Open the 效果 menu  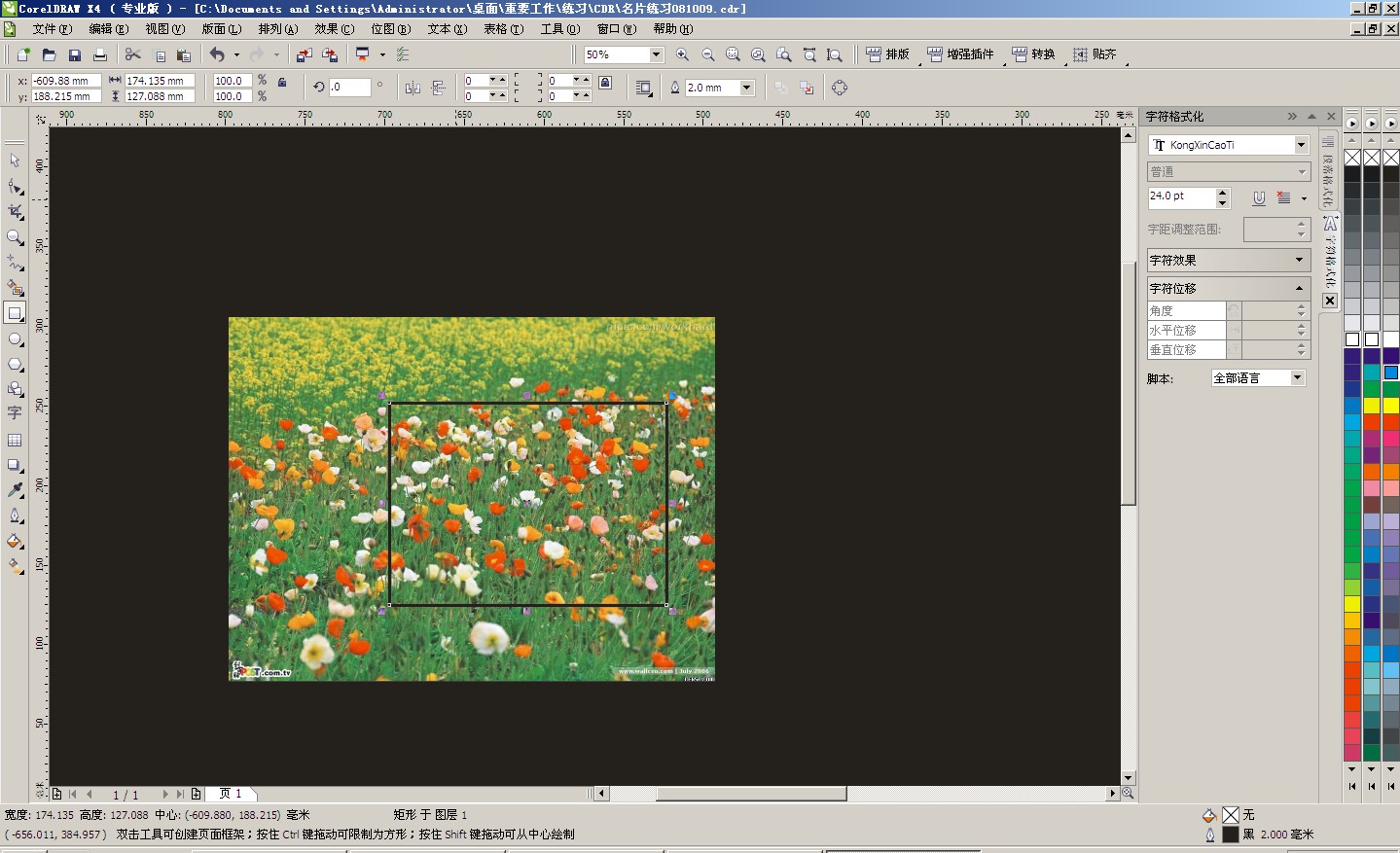click(x=334, y=29)
